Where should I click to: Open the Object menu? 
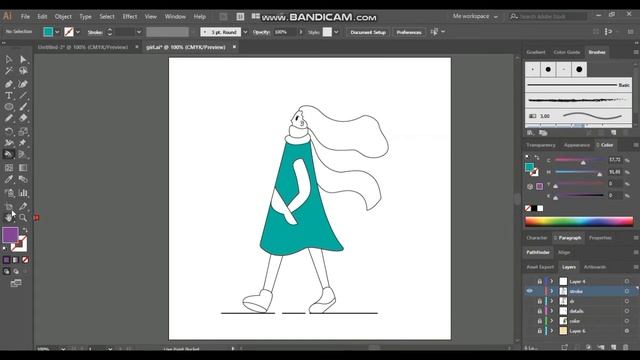[x=63, y=16]
